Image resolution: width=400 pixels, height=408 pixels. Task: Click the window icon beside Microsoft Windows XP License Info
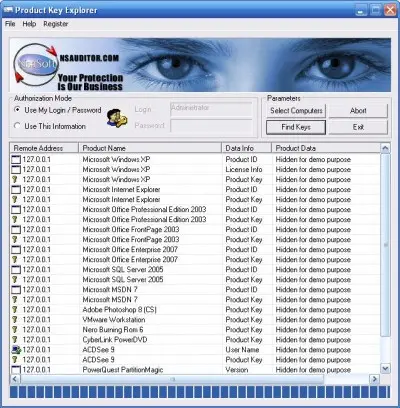[16, 169]
